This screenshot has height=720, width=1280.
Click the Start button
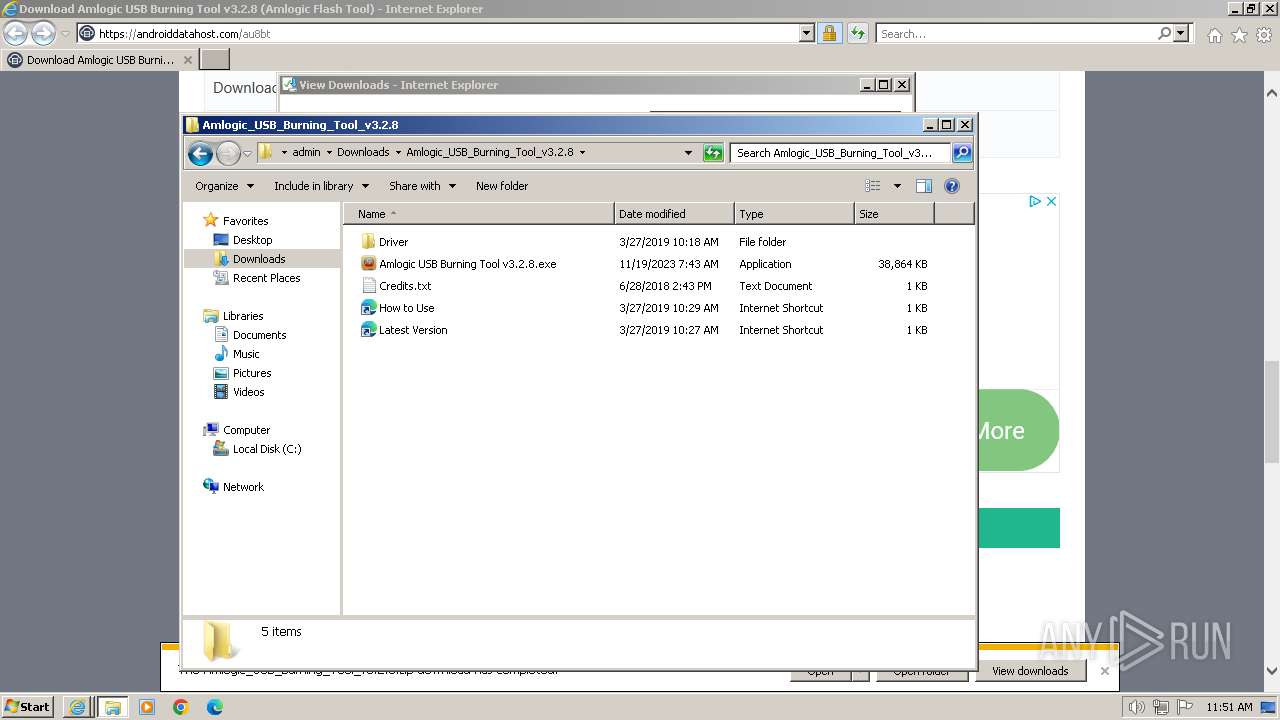coord(28,707)
